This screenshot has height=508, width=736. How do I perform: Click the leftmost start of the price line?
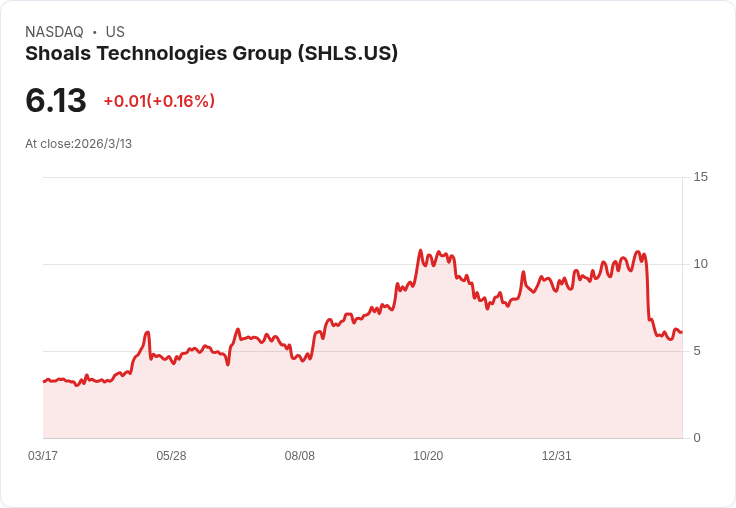click(x=44, y=381)
